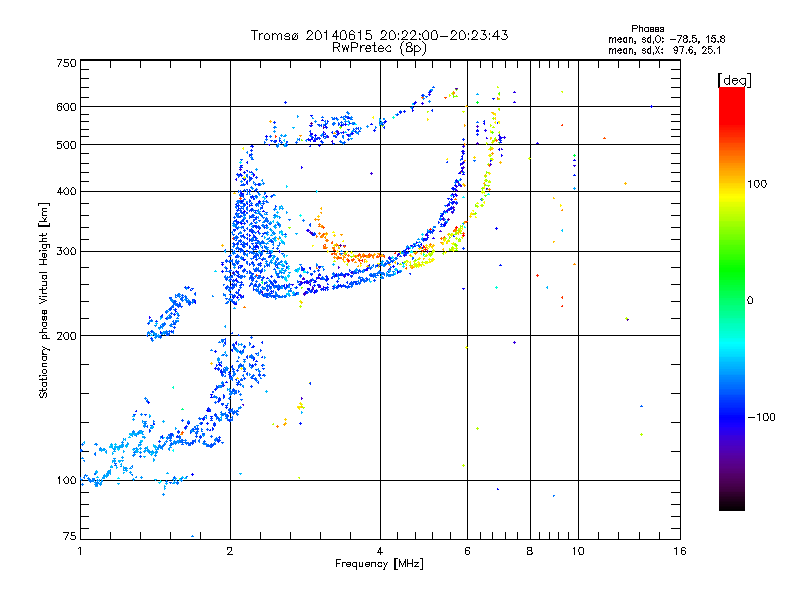Viewport: 800px width, 600px height.
Task: Click the x-axis label '6'
Action: (467, 551)
